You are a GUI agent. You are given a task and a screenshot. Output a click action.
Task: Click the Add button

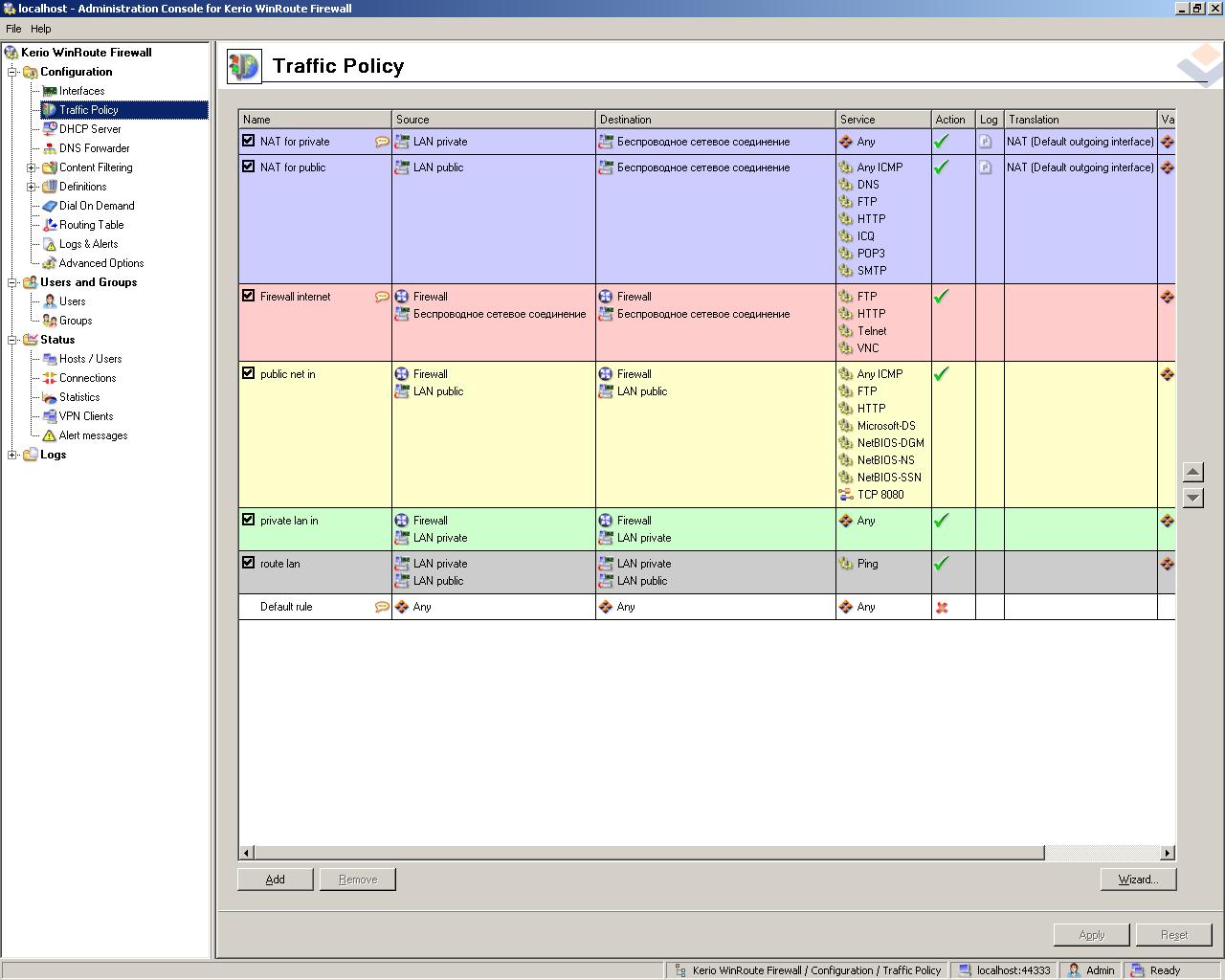[276, 880]
